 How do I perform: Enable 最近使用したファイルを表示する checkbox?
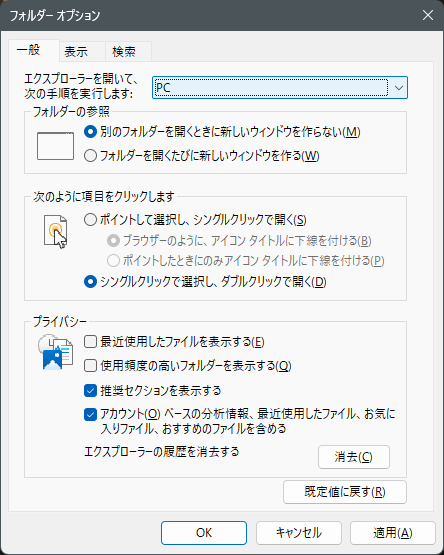coord(90,342)
